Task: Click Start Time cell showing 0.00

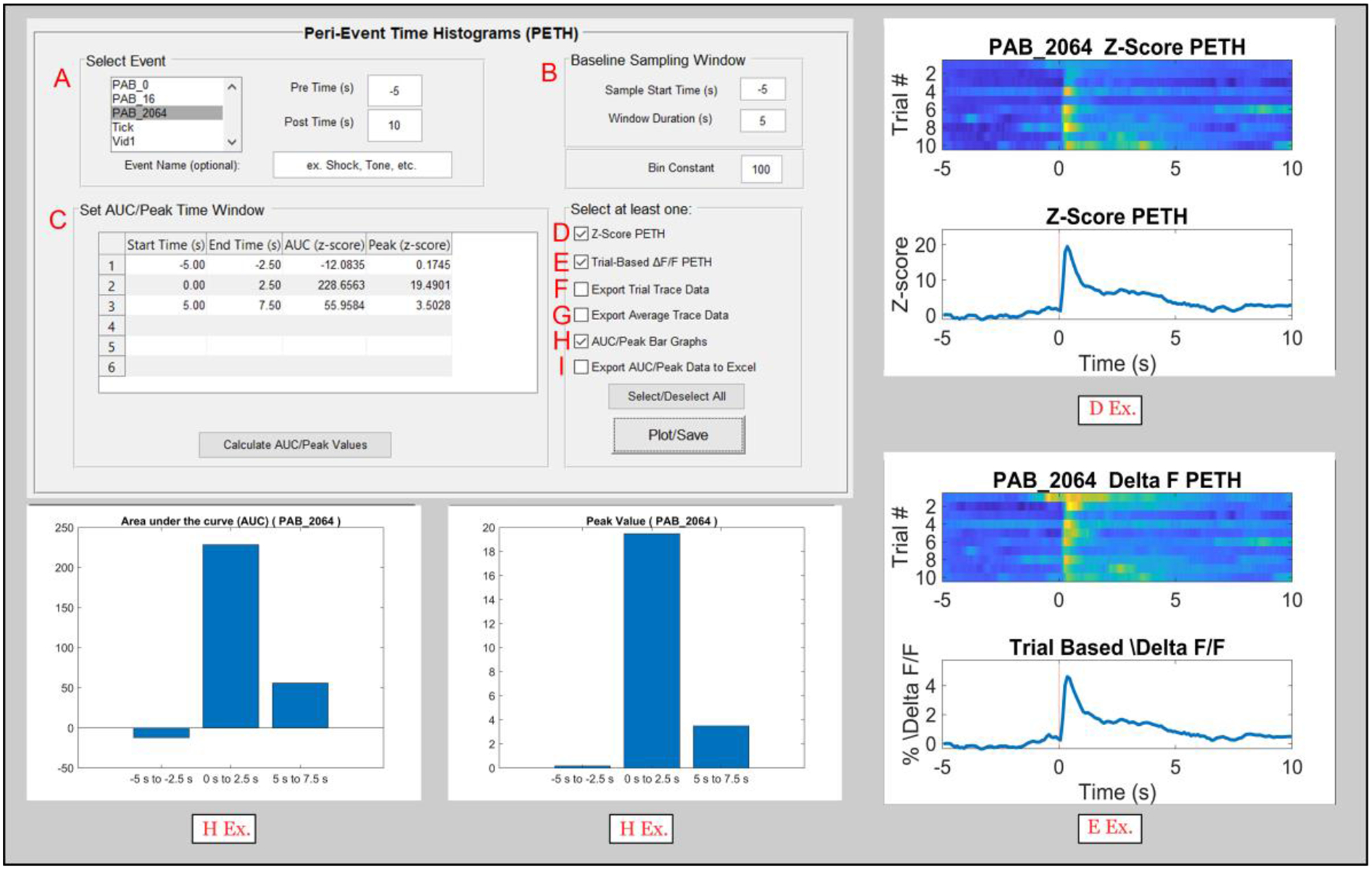Action: [166, 286]
